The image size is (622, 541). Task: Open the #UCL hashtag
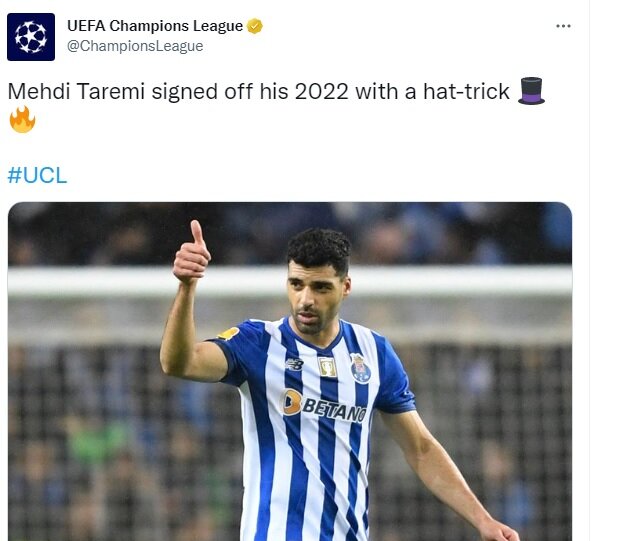click(37, 175)
